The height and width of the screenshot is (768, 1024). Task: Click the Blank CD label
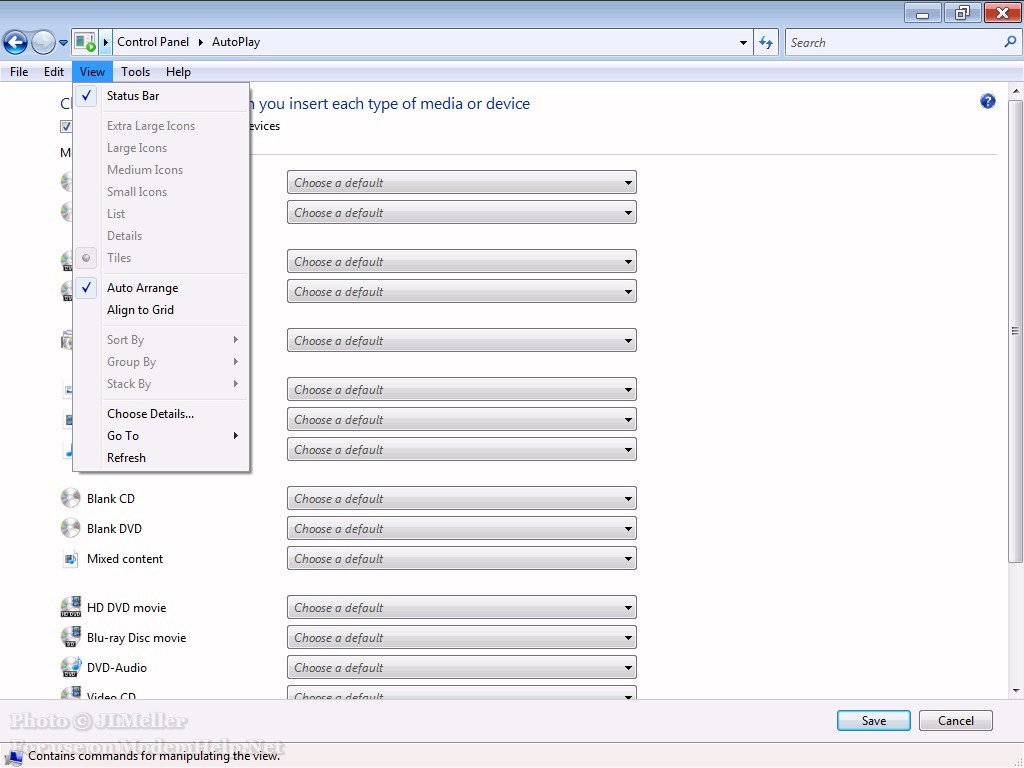111,499
